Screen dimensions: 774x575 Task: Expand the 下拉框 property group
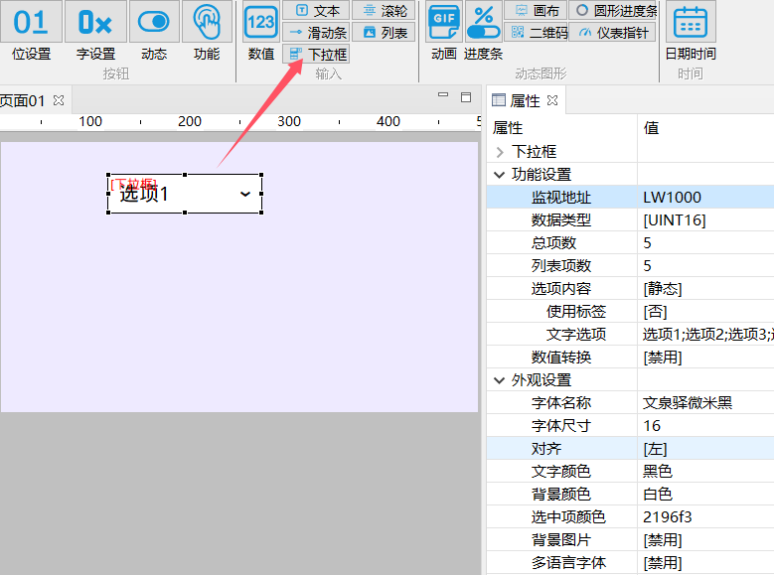500,152
